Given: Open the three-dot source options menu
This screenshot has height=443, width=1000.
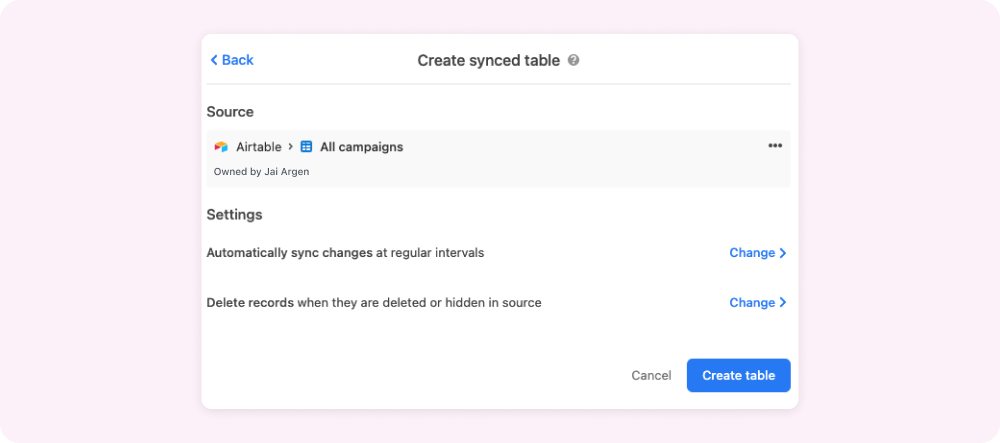Looking at the screenshot, I should tap(775, 146).
